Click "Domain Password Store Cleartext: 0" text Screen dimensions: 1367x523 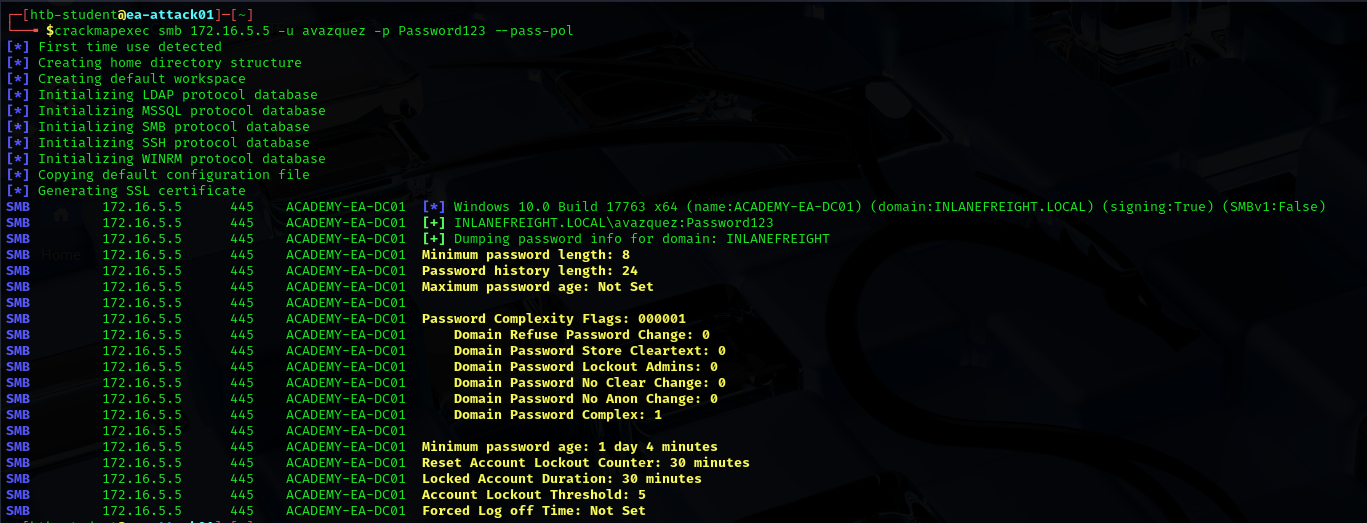[x=590, y=351]
